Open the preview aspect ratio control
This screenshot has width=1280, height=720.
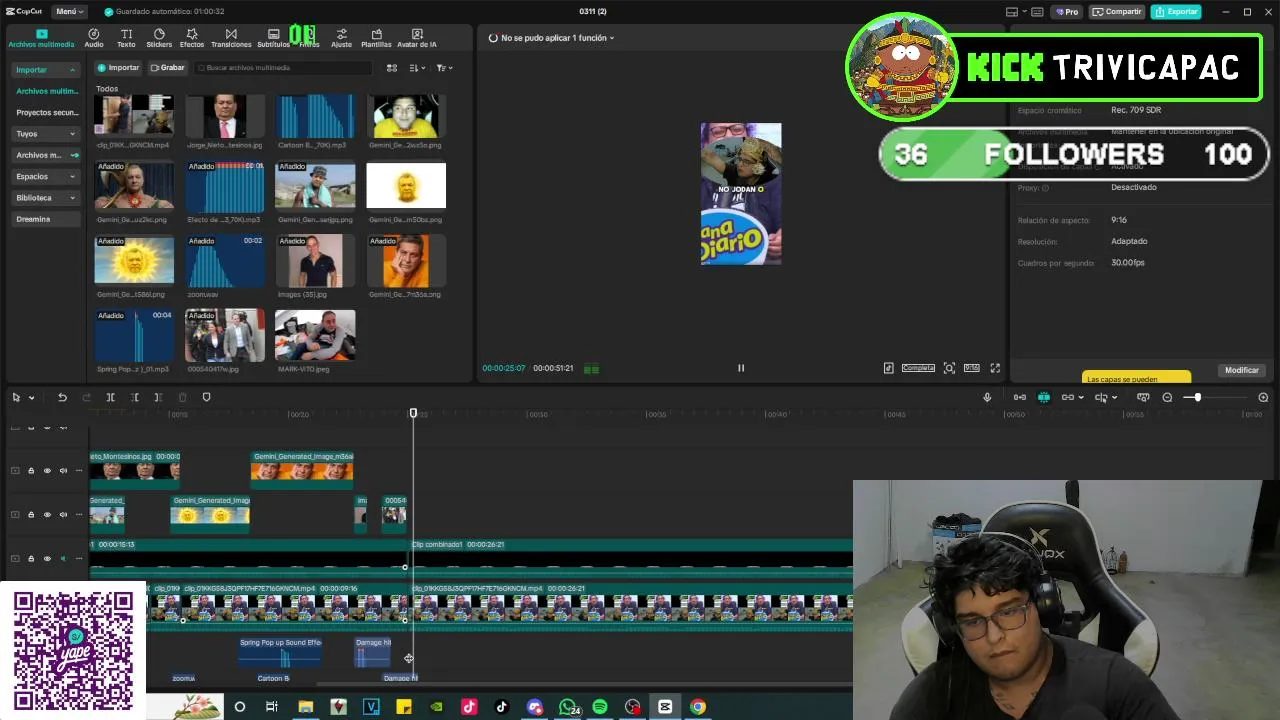pyautogui.click(x=971, y=368)
